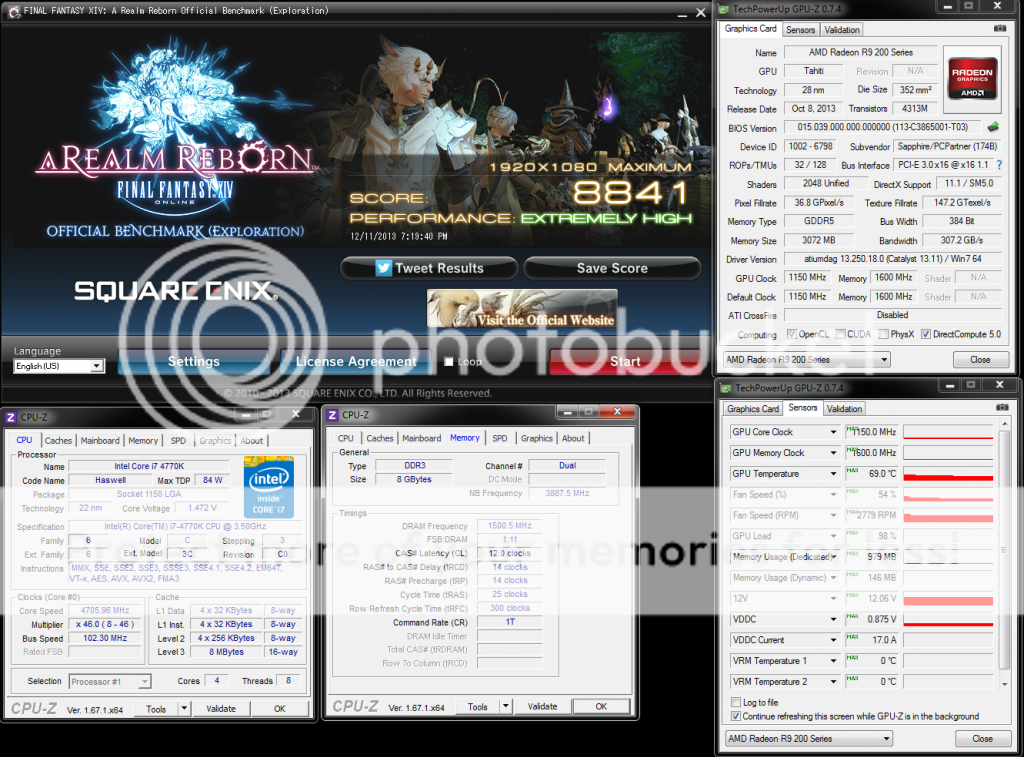Viewport: 1024px width, 757px height.
Task: Click the Square Enix logo
Action: (x=174, y=291)
